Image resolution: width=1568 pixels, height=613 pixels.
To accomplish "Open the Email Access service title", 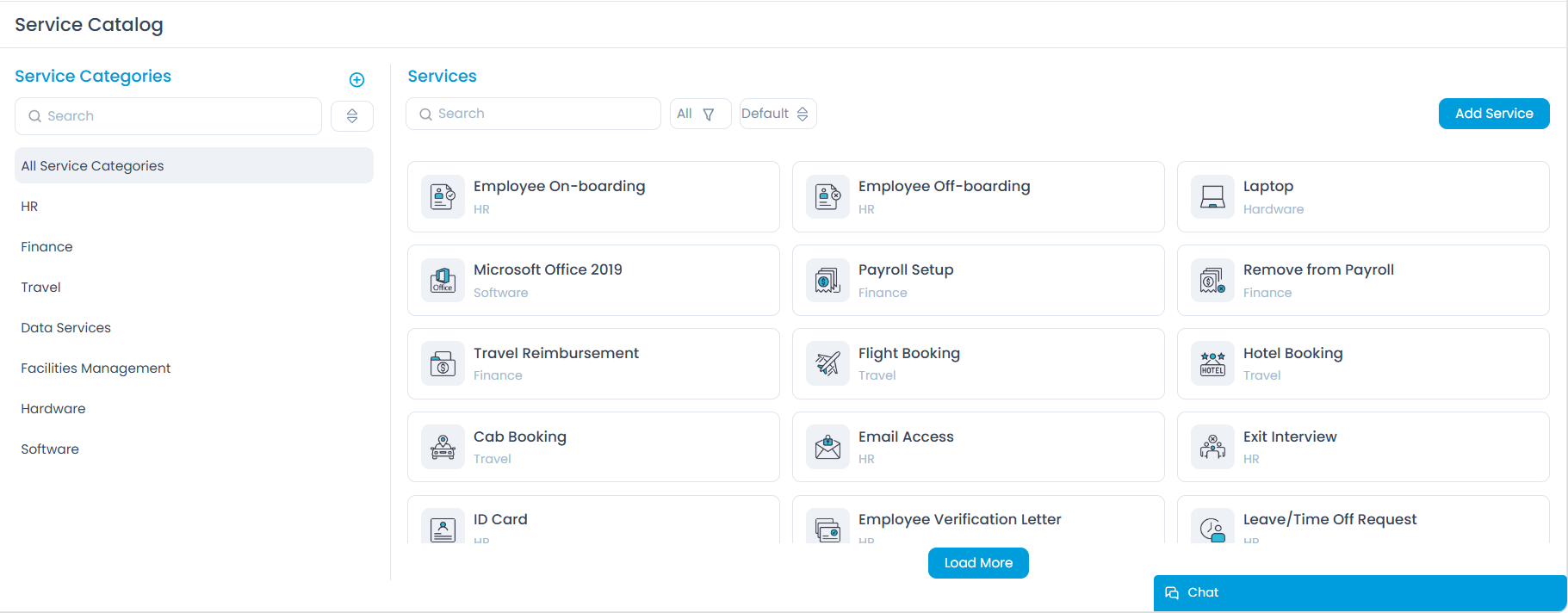I will [x=906, y=437].
